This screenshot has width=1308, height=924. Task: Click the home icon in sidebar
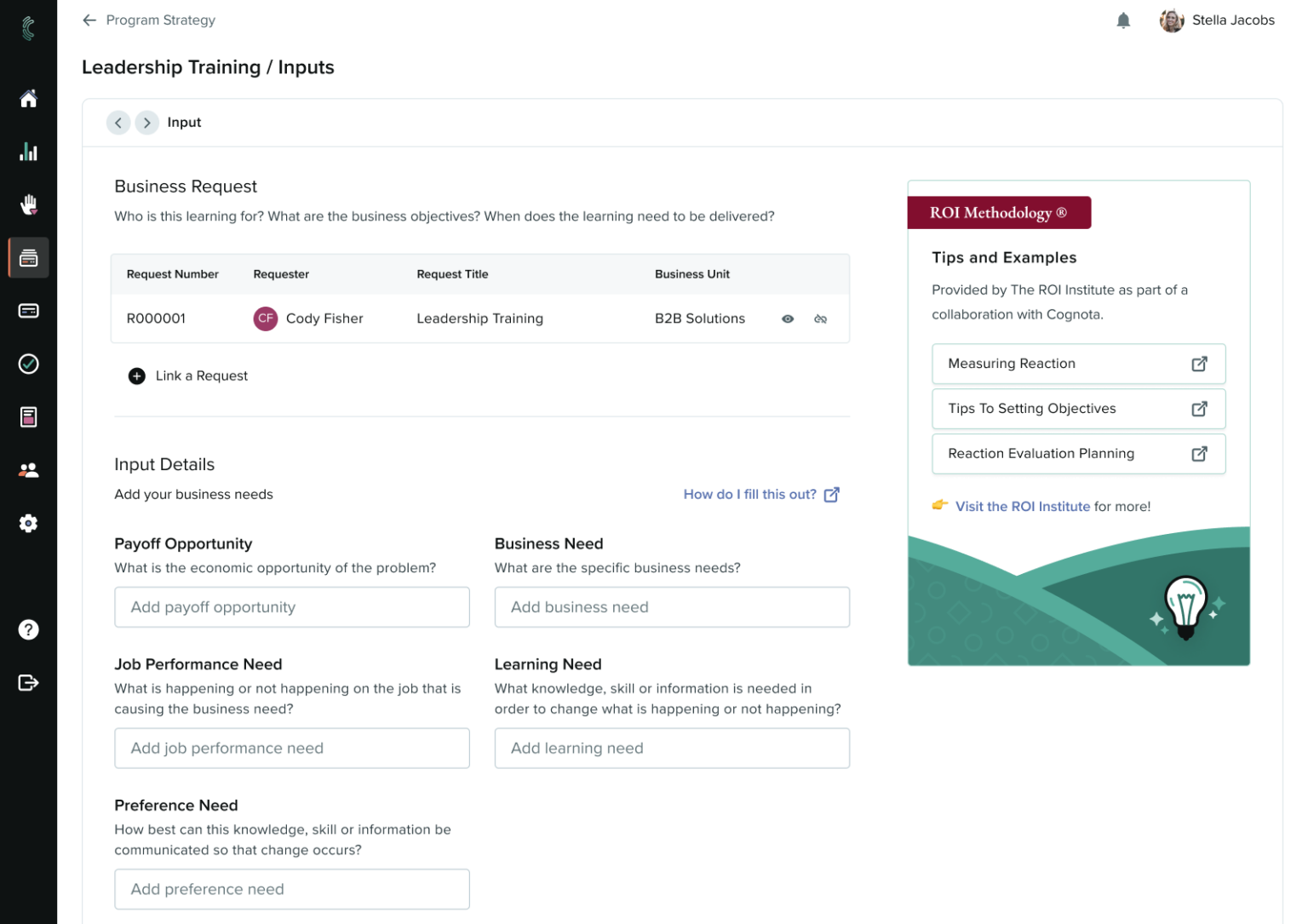click(28, 99)
